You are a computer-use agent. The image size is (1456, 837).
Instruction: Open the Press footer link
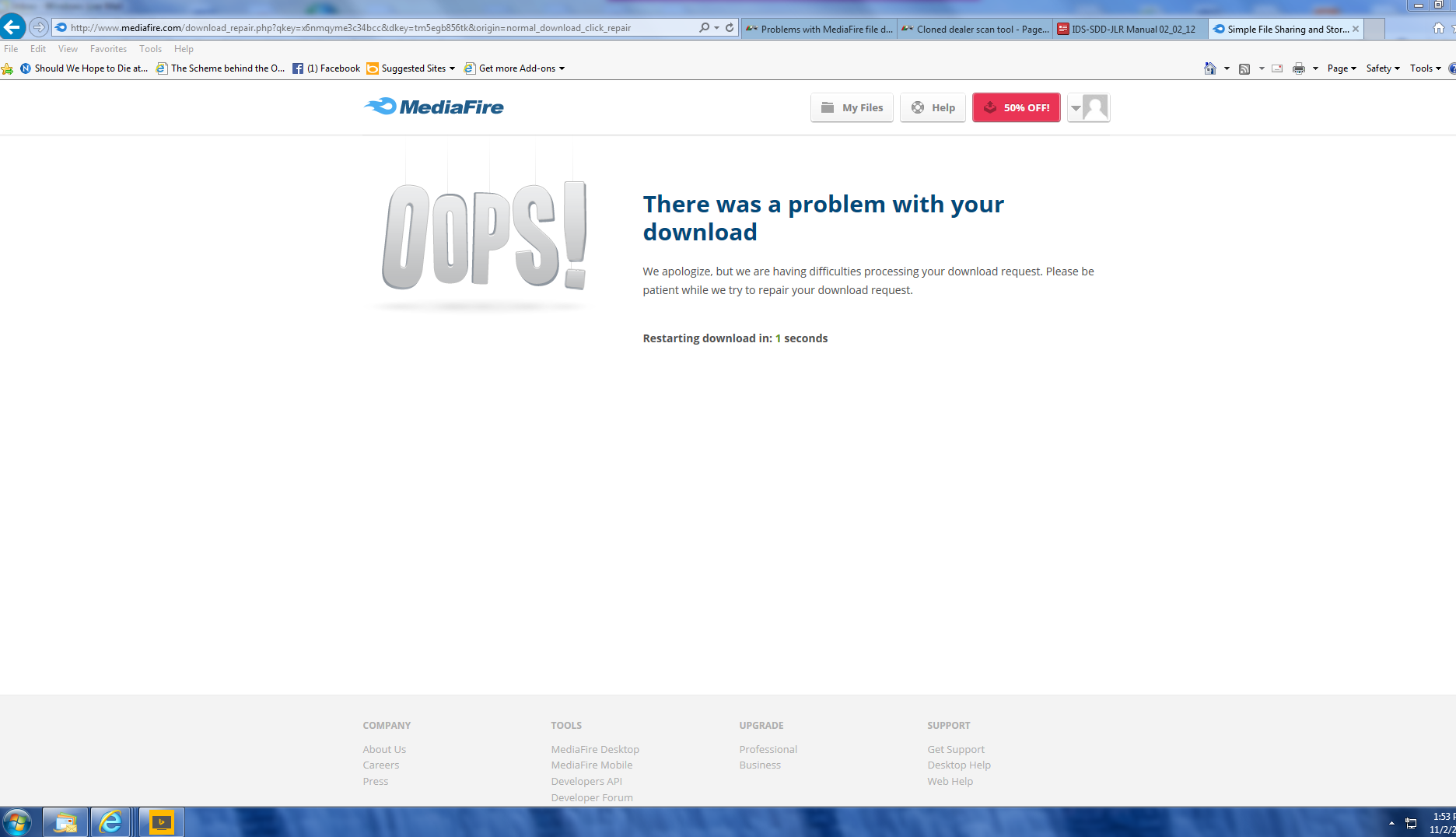[x=376, y=781]
